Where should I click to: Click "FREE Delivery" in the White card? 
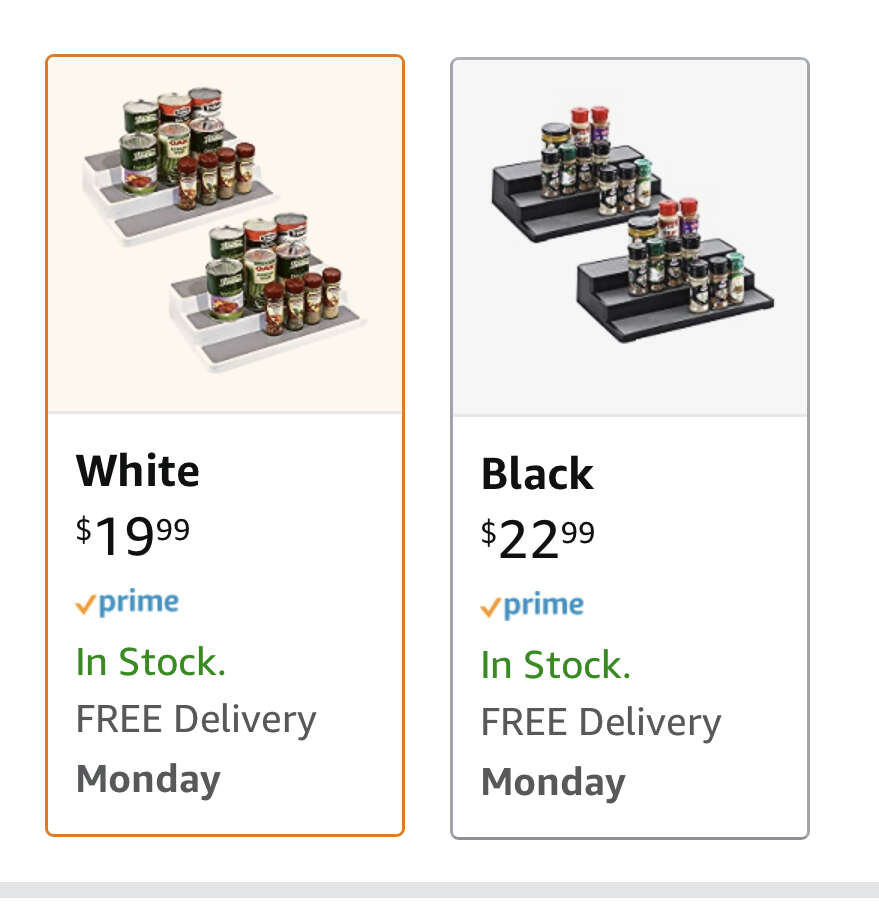[x=196, y=719]
